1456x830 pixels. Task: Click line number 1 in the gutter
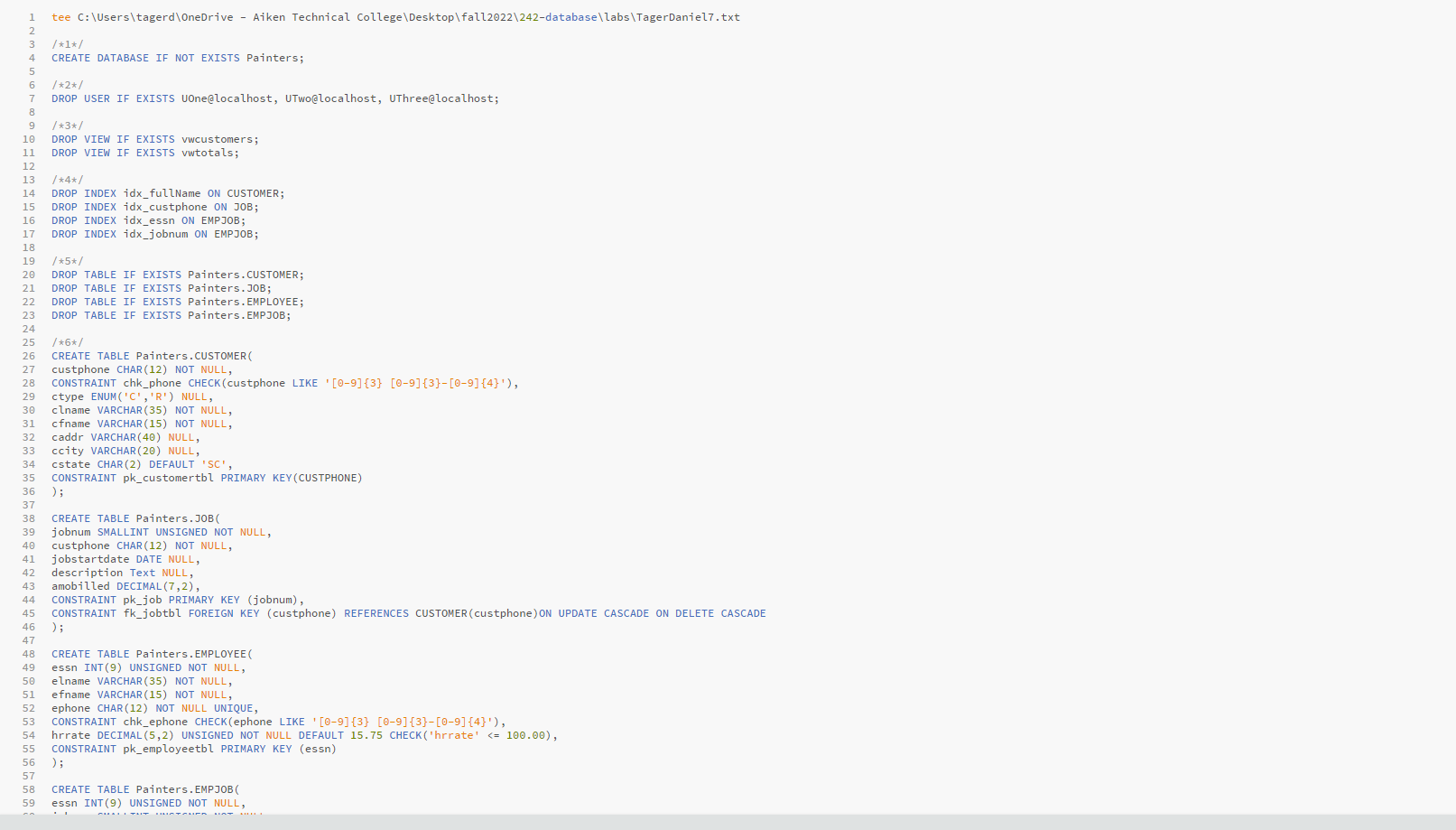[32, 17]
